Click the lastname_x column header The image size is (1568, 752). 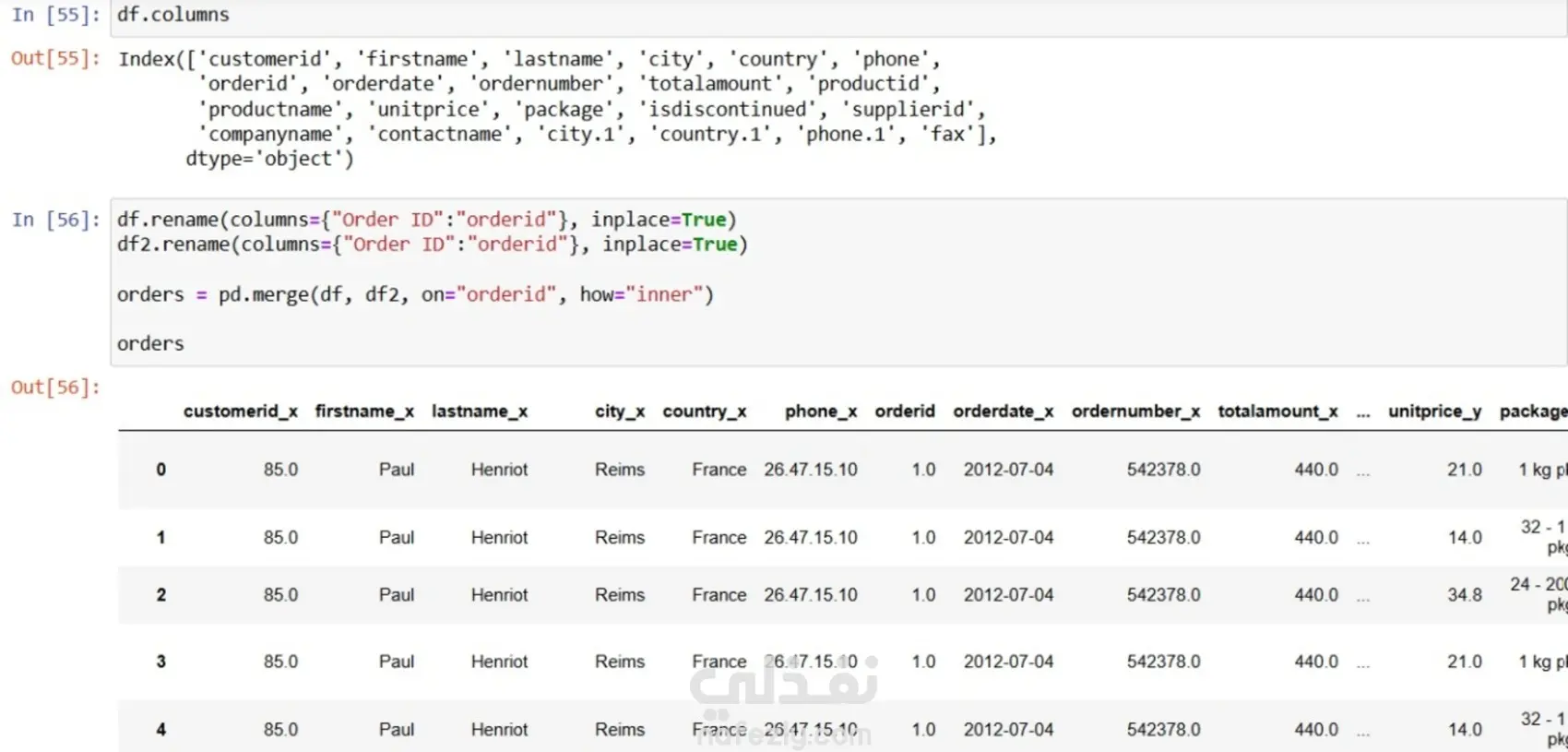click(x=480, y=412)
